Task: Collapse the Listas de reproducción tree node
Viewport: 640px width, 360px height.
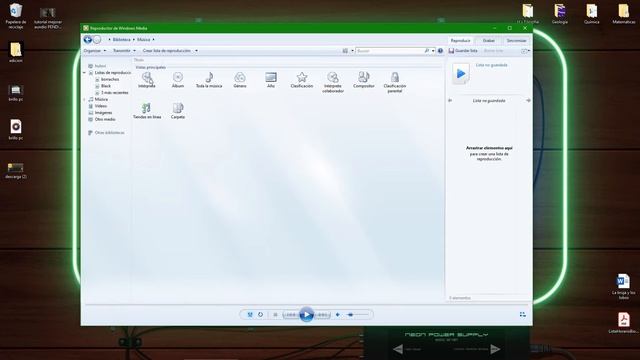Action: pyautogui.click(x=84, y=73)
